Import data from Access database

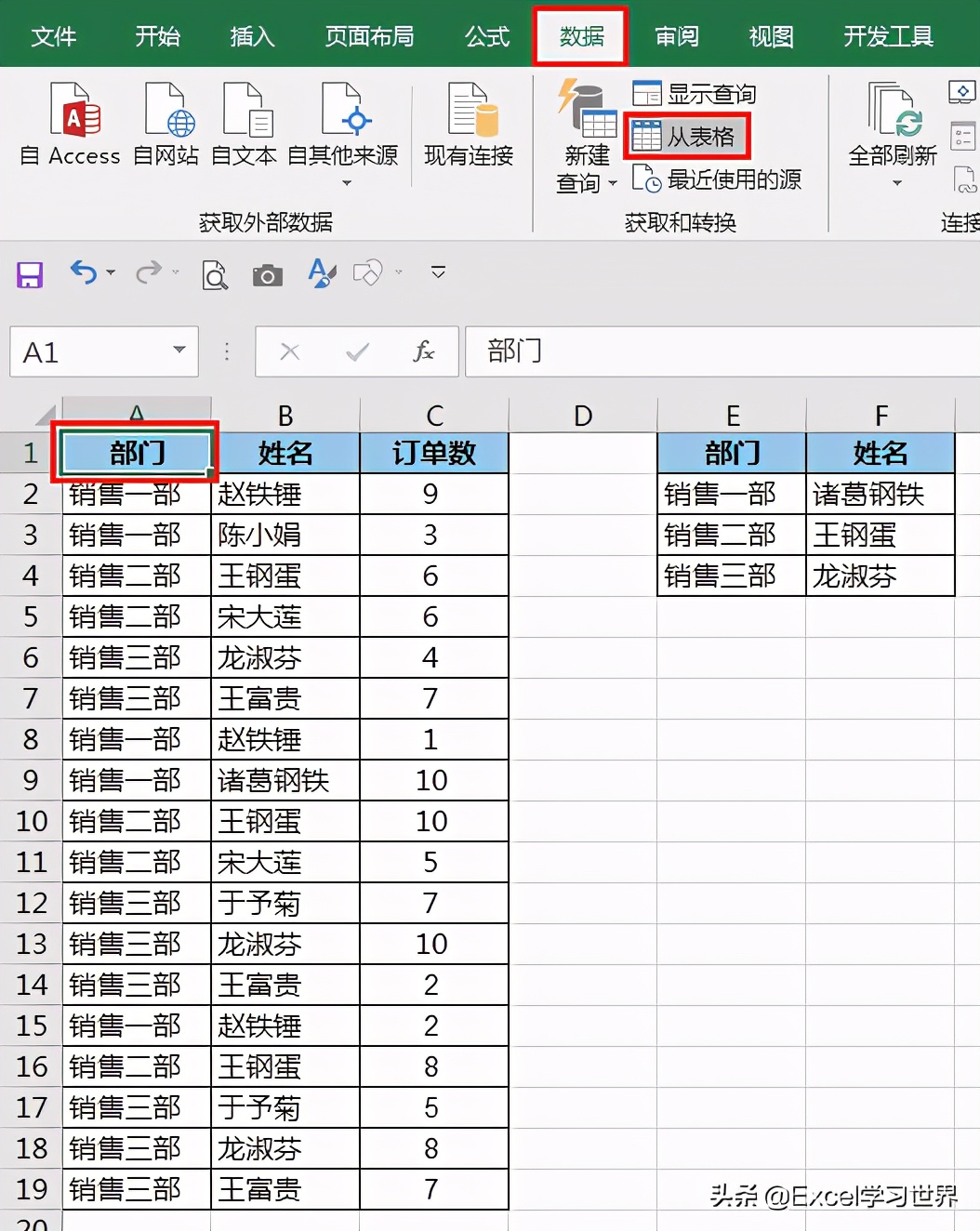tap(71, 126)
